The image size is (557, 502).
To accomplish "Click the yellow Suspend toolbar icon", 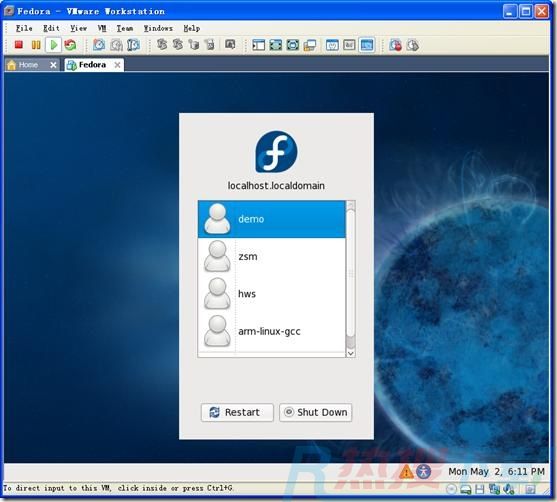I will 36,45.
